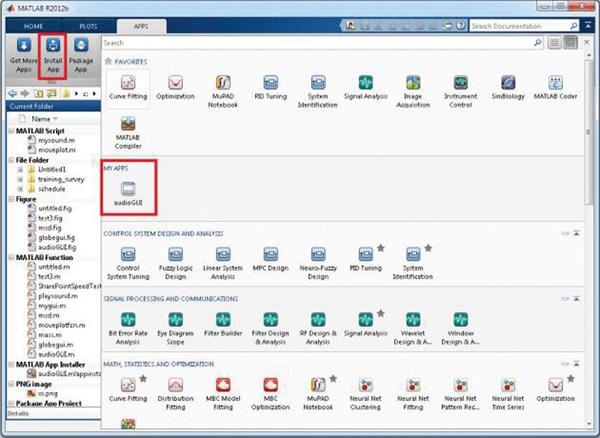Viewport: 600px width, 438px height.
Task: Open the Help question mark icon
Action: click(x=461, y=26)
